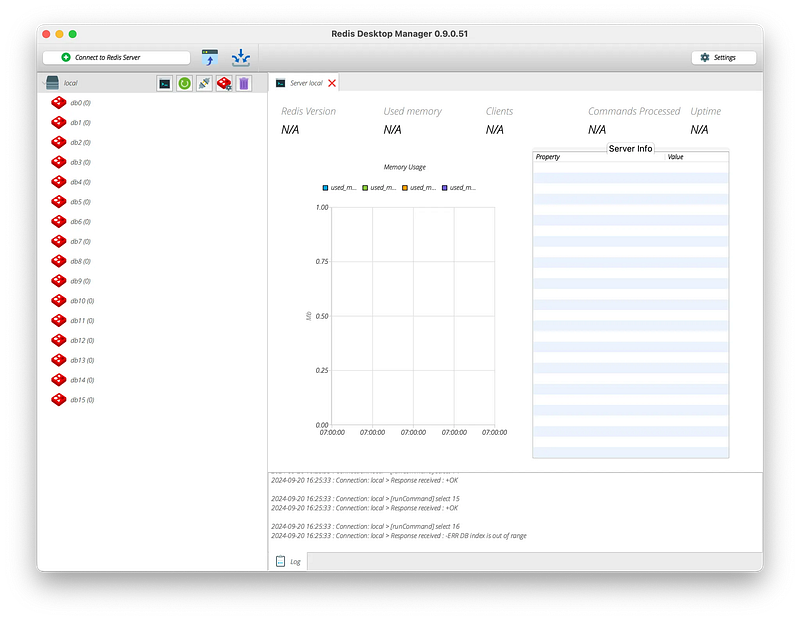800x620 pixels.
Task: Click green plus icon on Connect button
Action: (66, 58)
